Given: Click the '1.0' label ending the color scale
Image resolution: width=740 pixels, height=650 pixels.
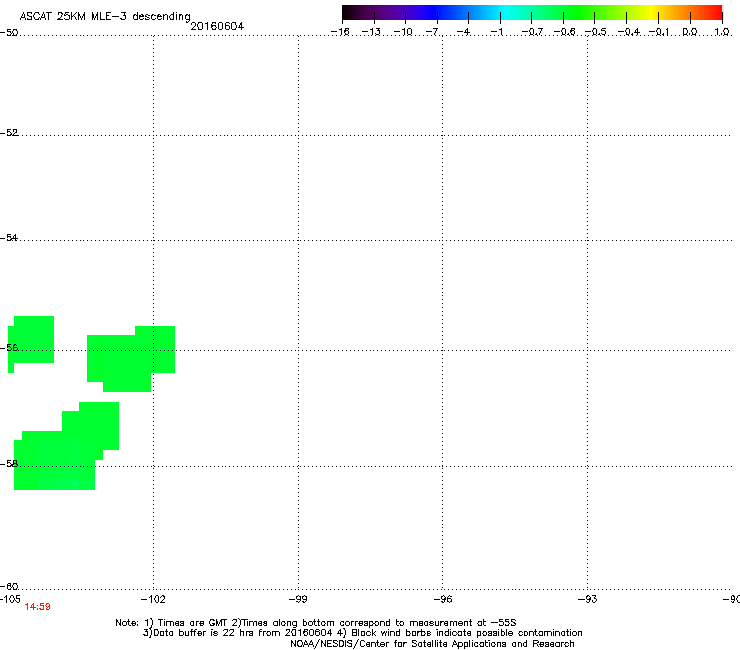Looking at the screenshot, I should [722, 32].
